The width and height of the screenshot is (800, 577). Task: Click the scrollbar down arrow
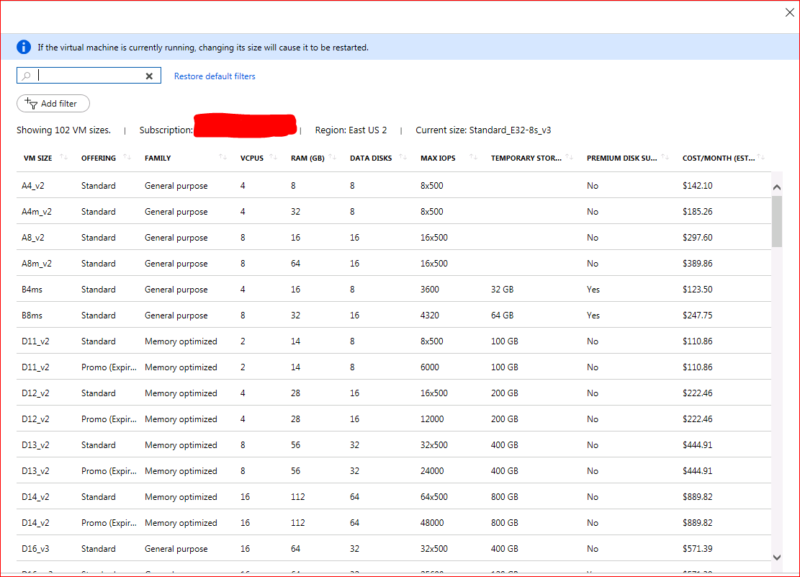click(x=777, y=557)
